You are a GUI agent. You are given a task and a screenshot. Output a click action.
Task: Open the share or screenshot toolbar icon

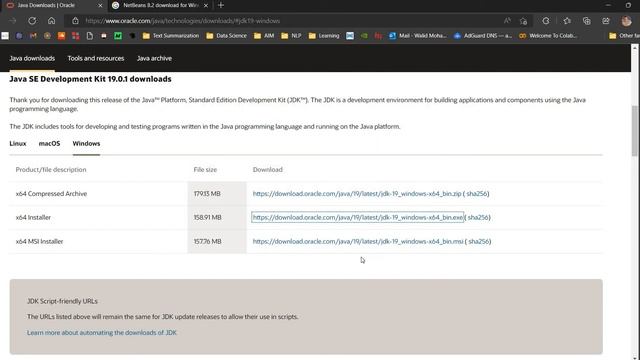[x=606, y=21]
